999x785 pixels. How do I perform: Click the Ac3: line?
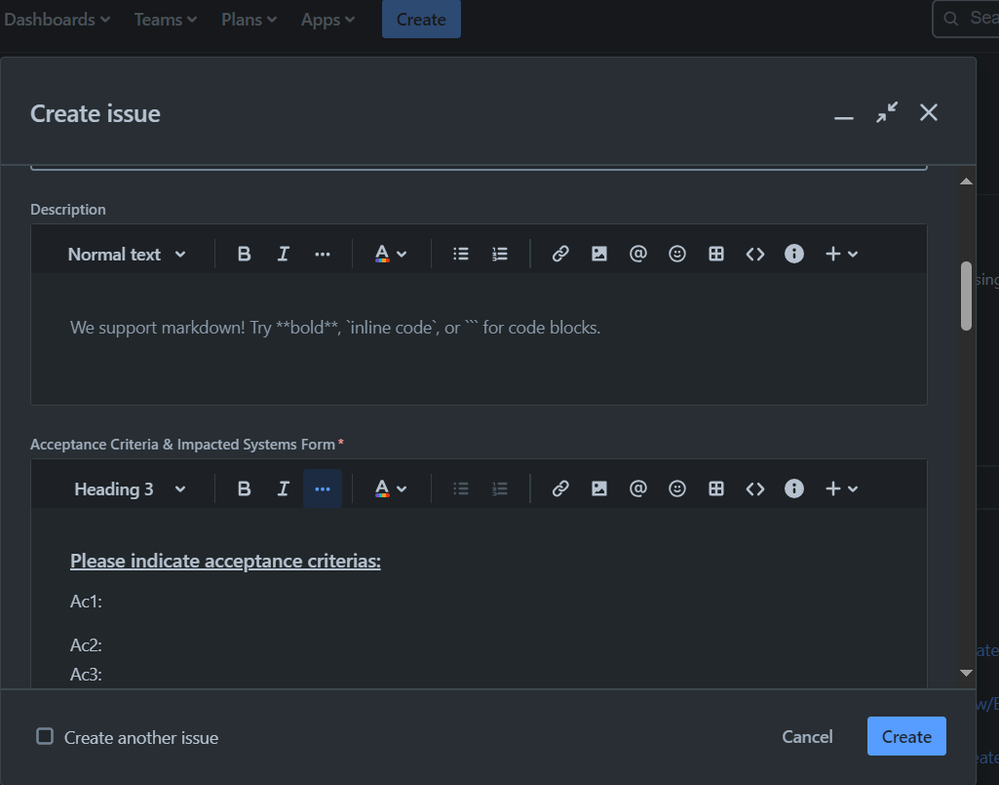pos(86,674)
